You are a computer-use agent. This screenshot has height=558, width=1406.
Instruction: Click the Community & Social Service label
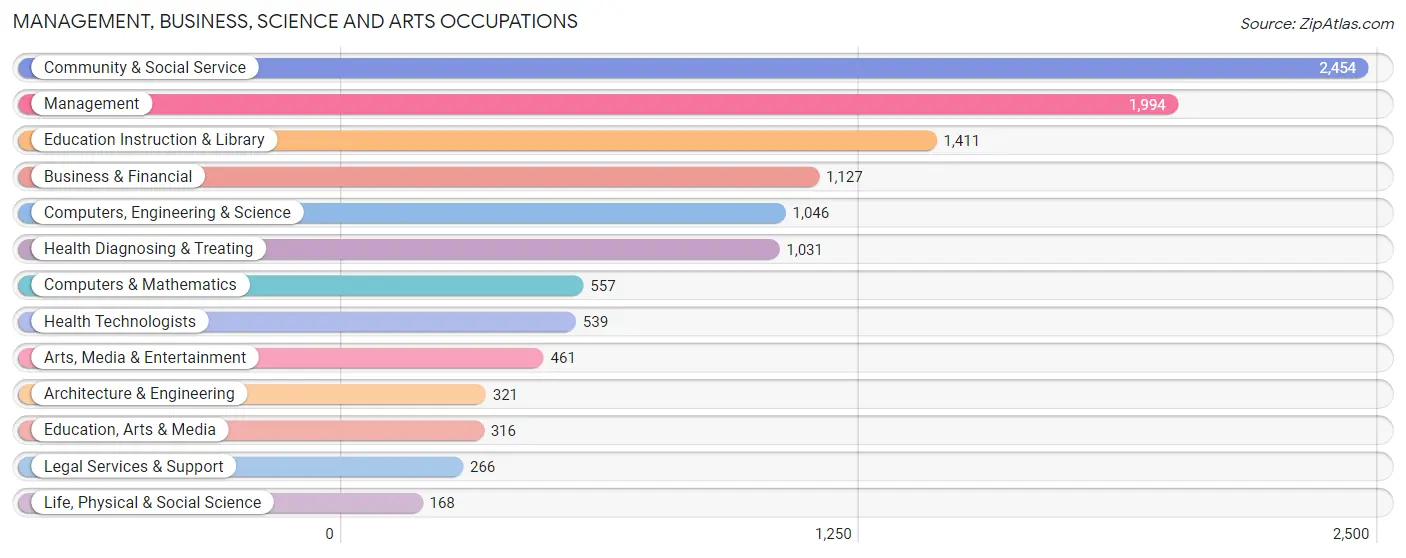(145, 68)
